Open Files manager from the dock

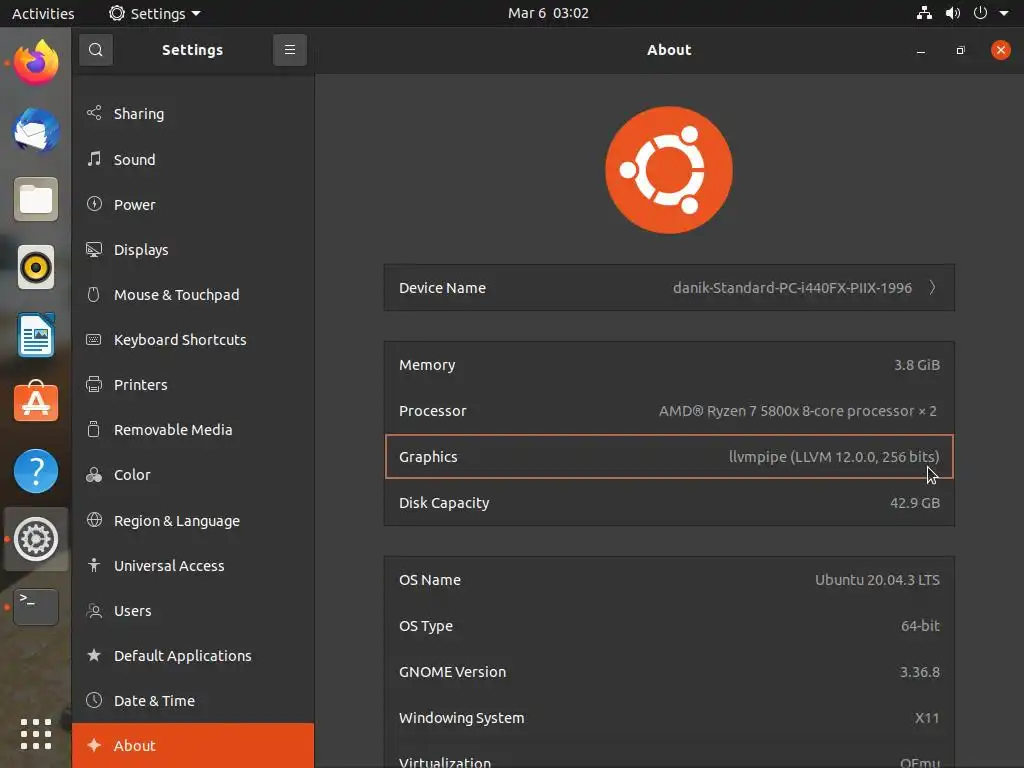point(36,199)
